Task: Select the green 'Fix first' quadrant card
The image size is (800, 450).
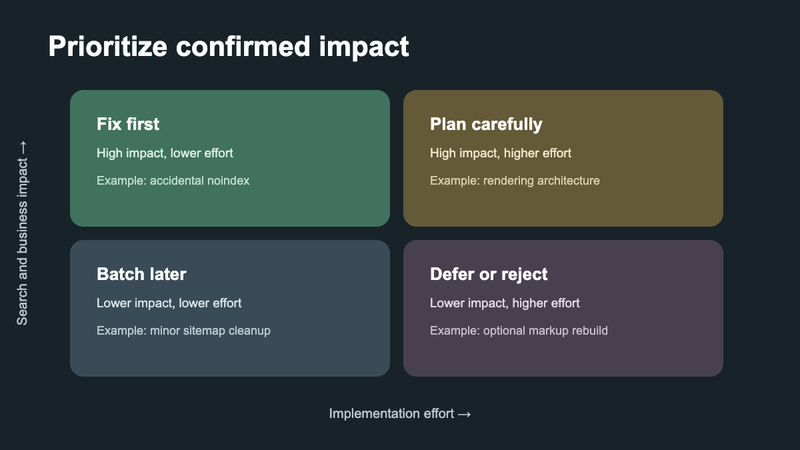Action: click(230, 158)
